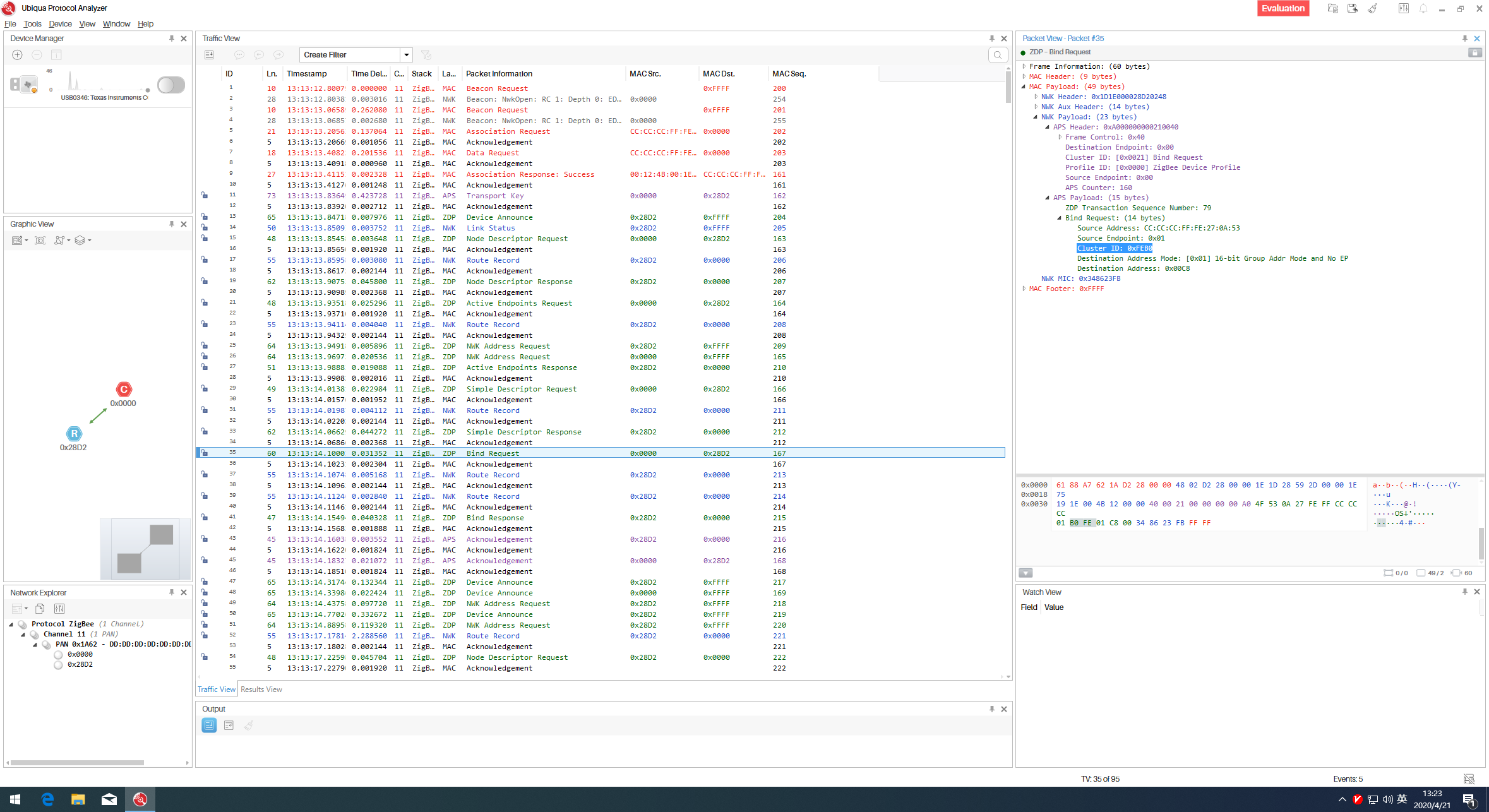
Task: Expand the Frame Information node
Action: [1024, 66]
